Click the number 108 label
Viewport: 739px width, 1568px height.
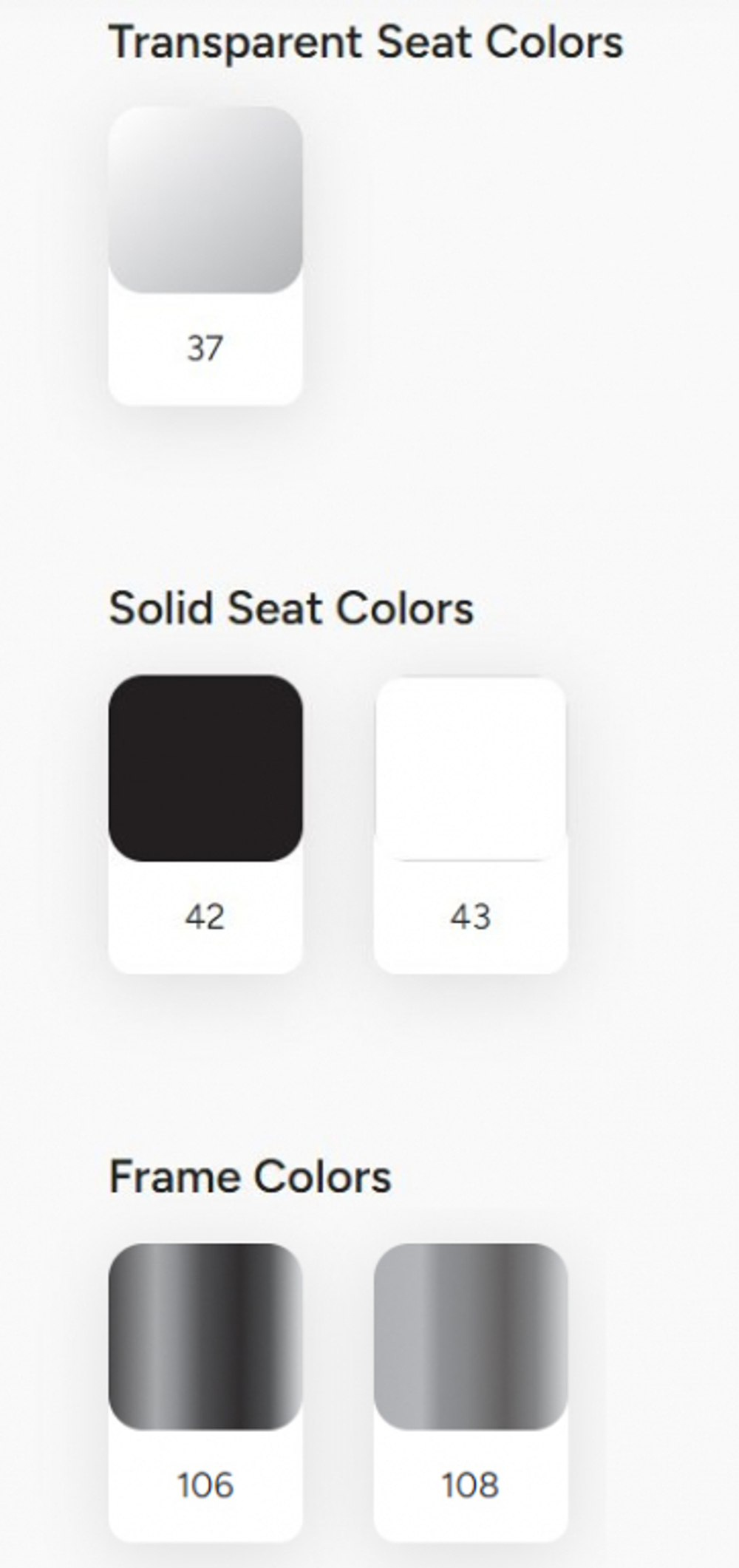click(x=471, y=1485)
